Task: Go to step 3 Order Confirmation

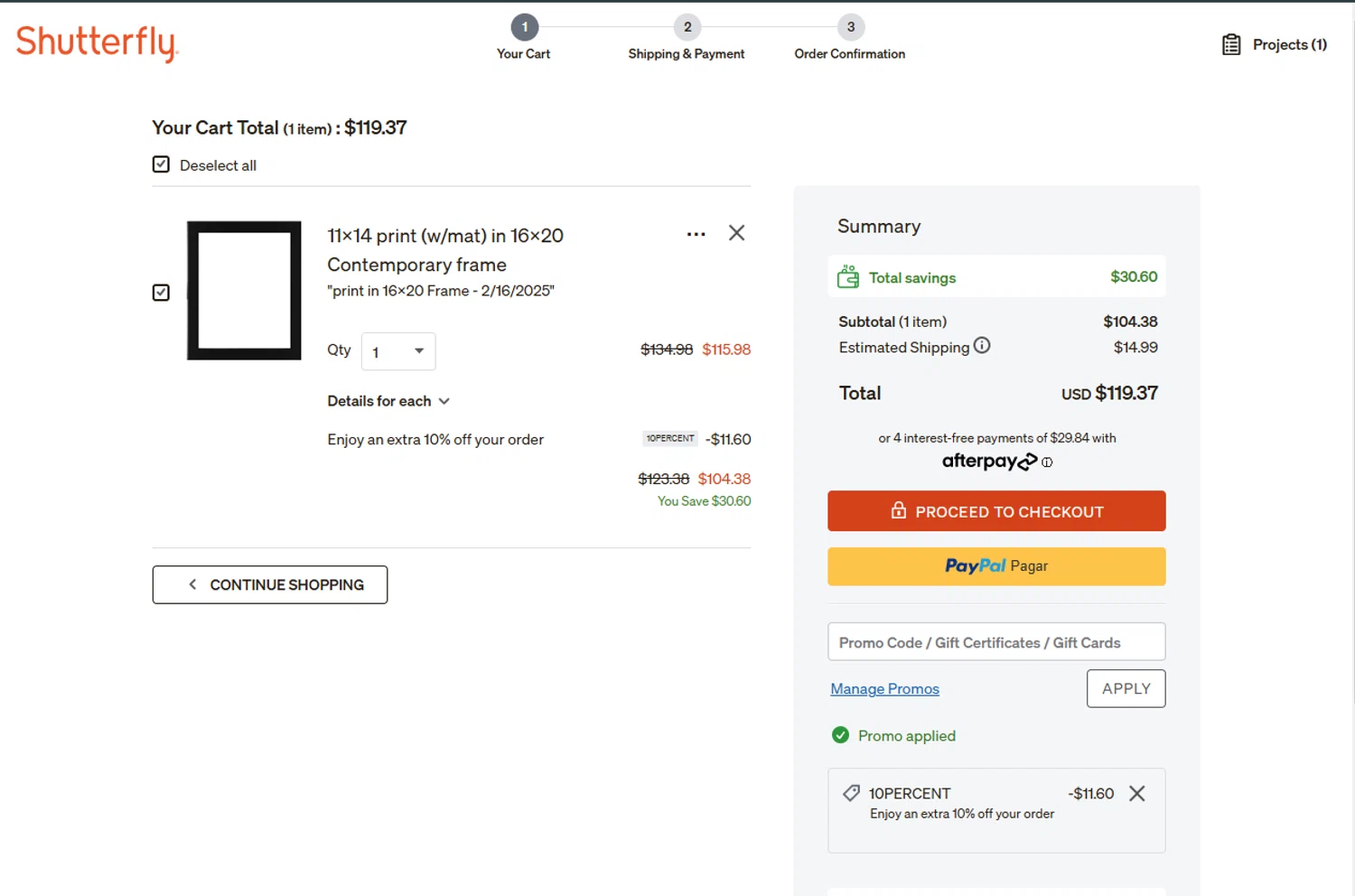Action: tap(850, 38)
